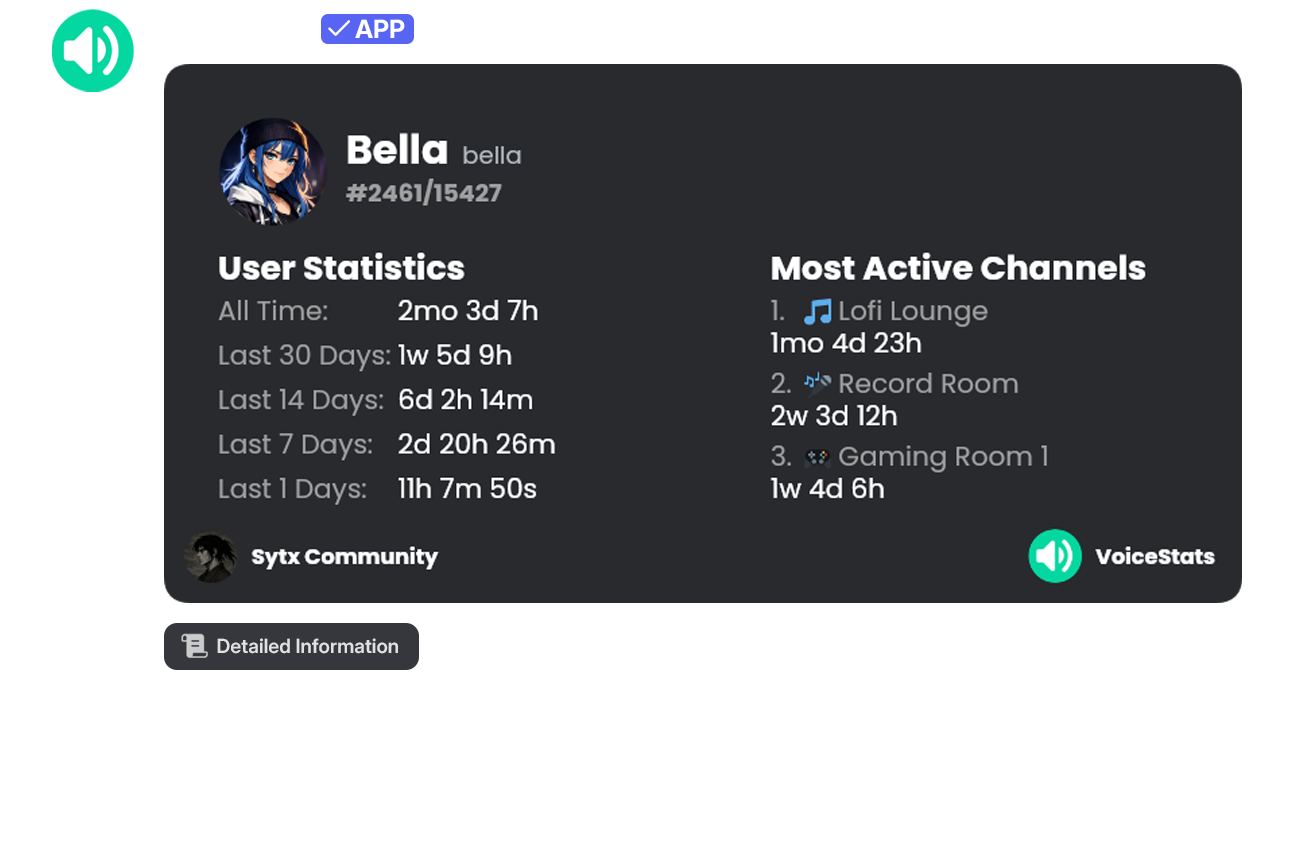This screenshot has height=852, width=1300.
Task: Click the VoiceStats bot avatar at top left
Action: (93, 51)
